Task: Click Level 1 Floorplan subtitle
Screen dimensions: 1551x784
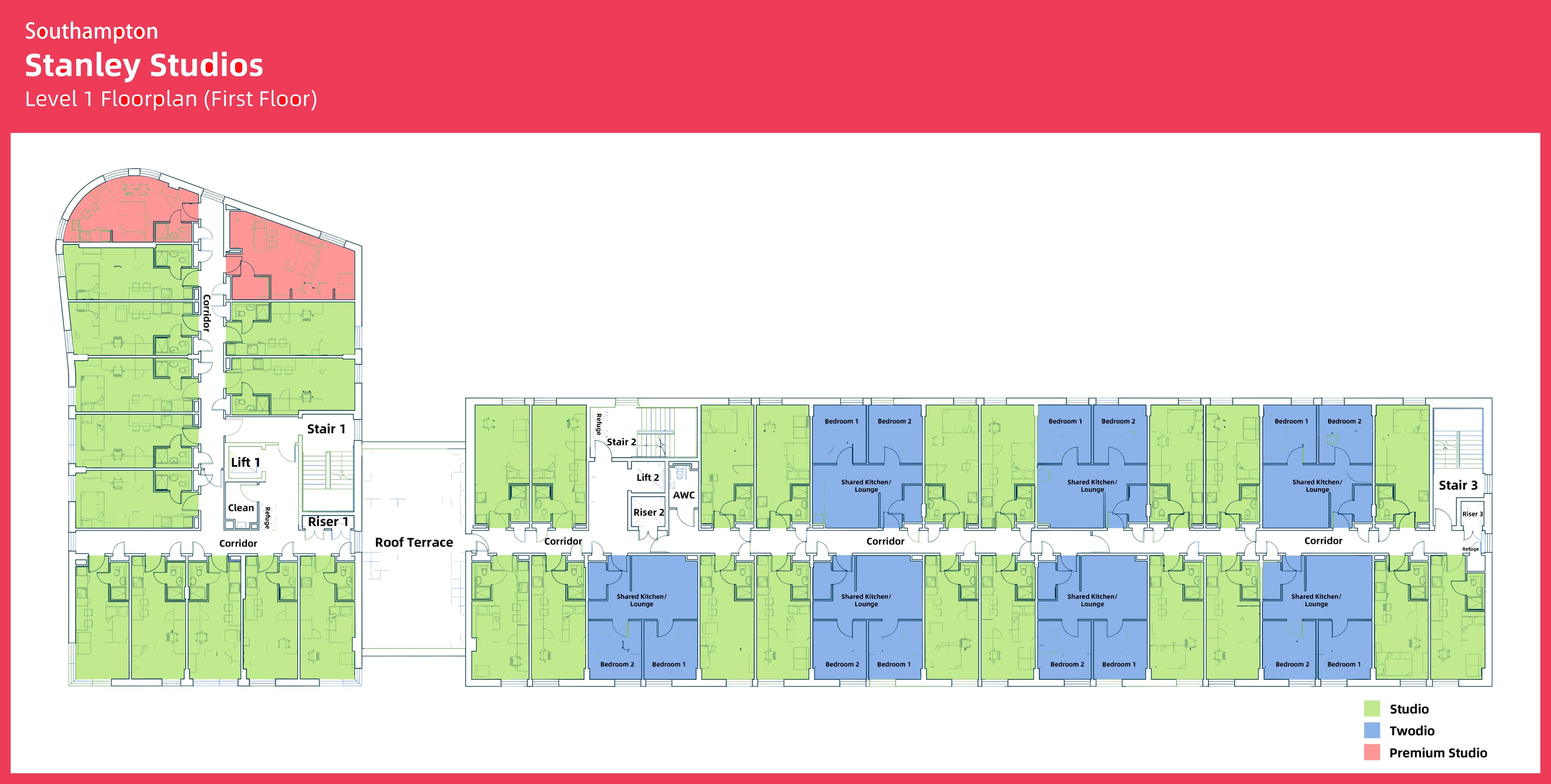Action: pyautogui.click(x=171, y=99)
